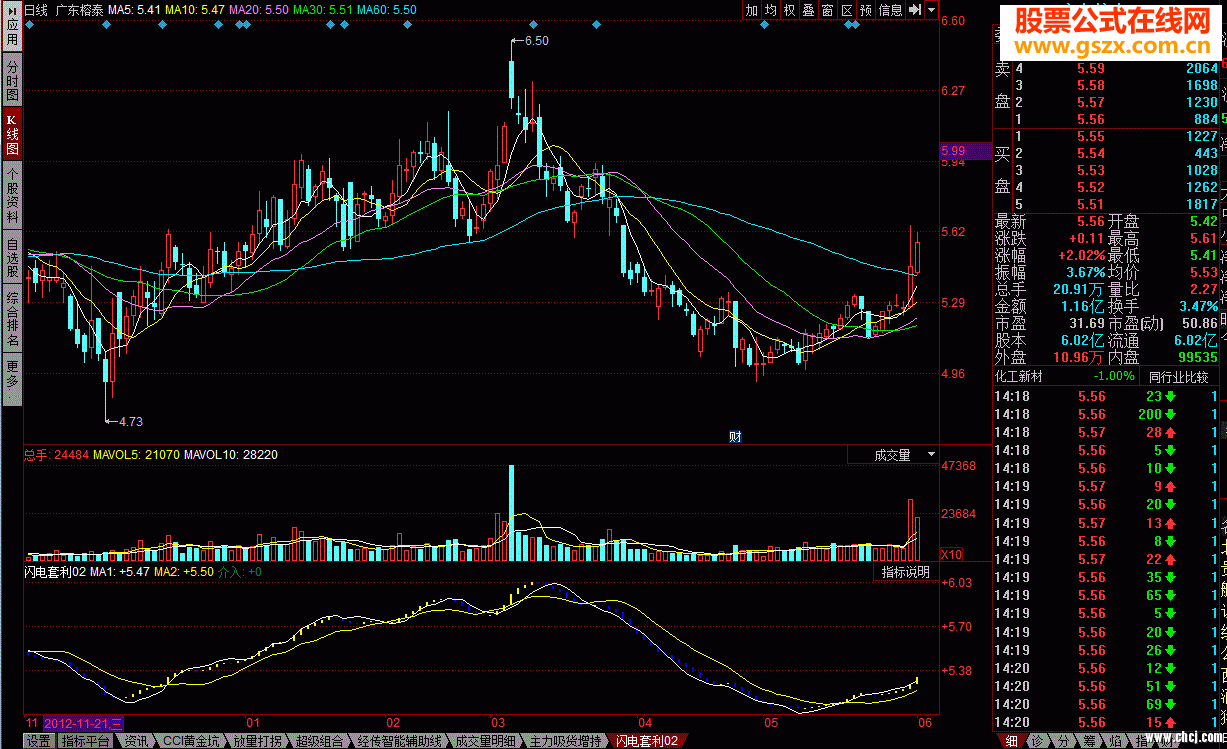Select the 成交量明细 indicator tab
The width and height of the screenshot is (1227, 749).
tap(485, 741)
